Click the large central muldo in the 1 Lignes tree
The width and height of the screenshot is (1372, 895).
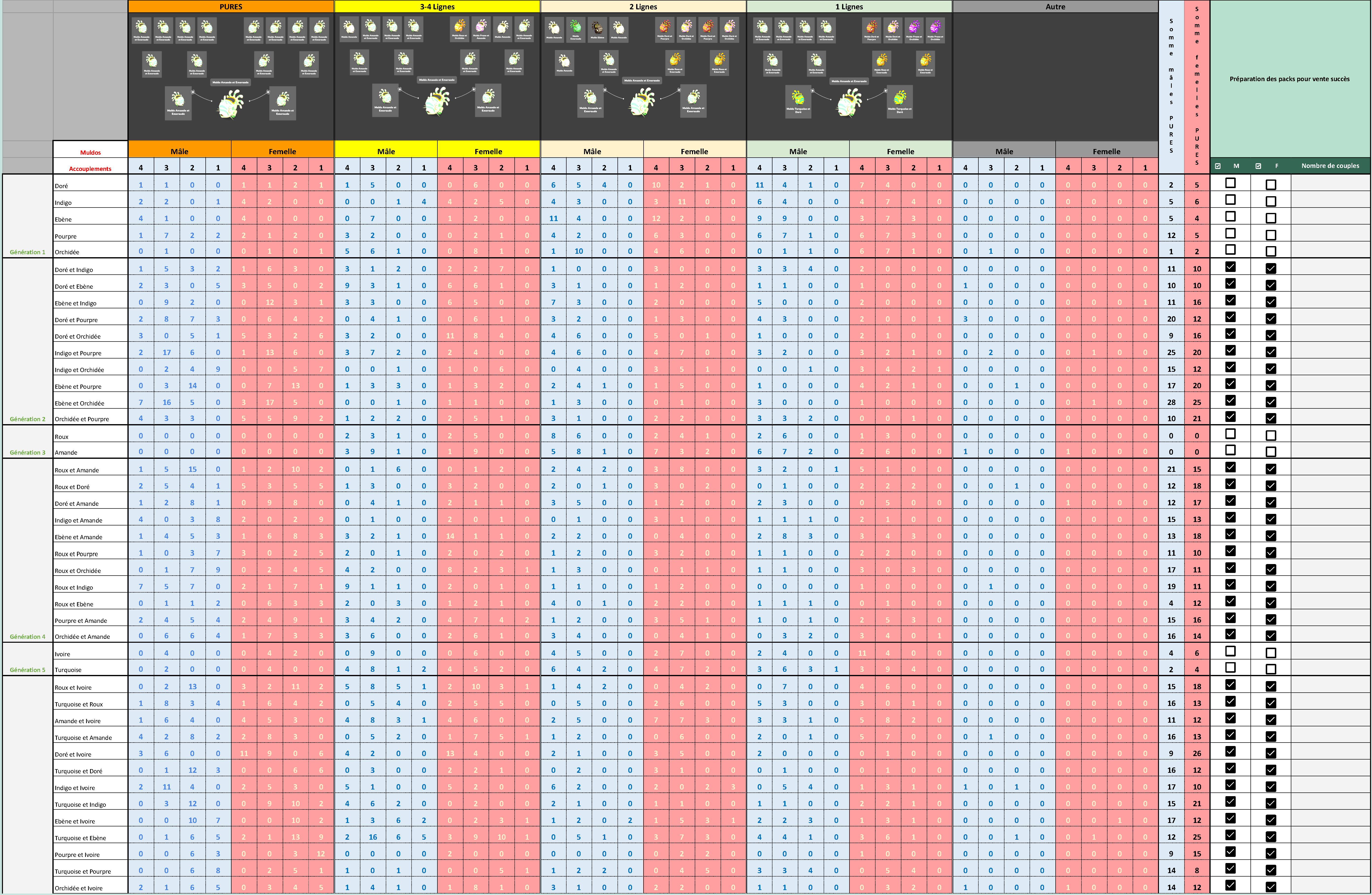point(849,103)
